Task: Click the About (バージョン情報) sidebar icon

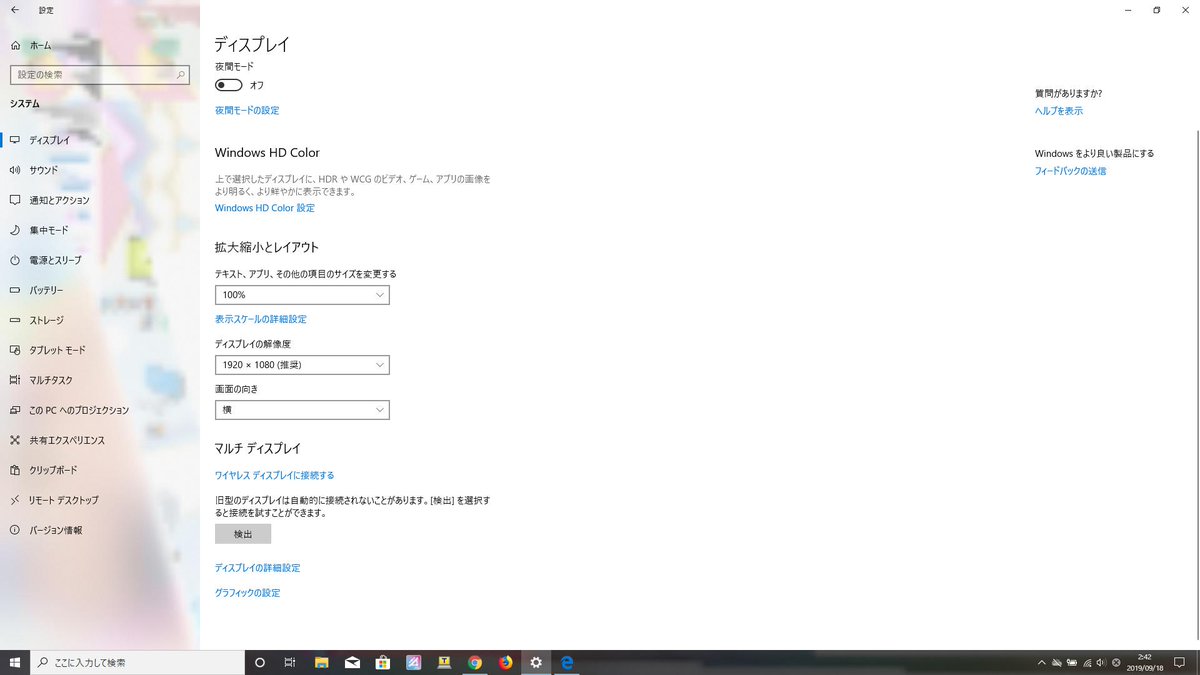Action: tap(15, 530)
